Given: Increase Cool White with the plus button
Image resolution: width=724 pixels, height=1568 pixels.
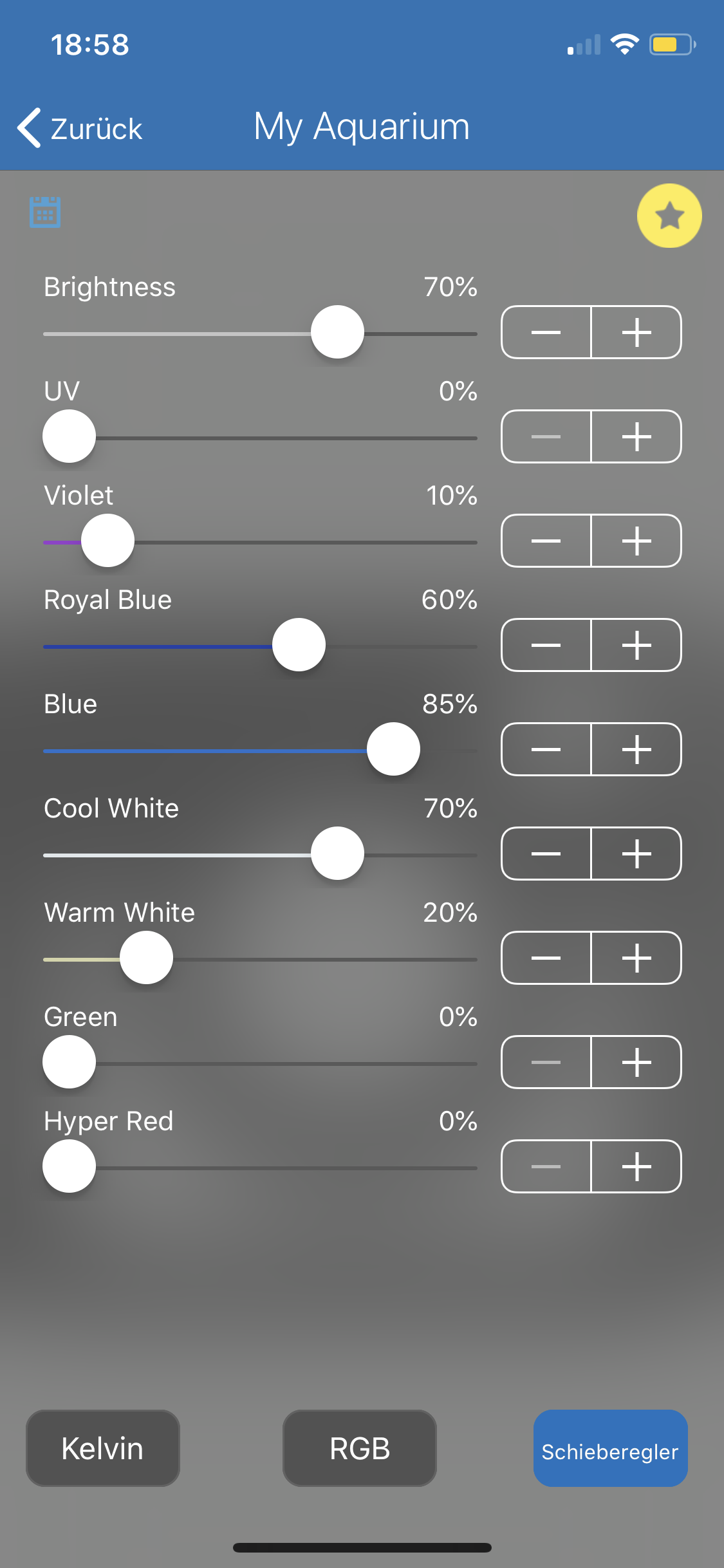Looking at the screenshot, I should (x=636, y=854).
